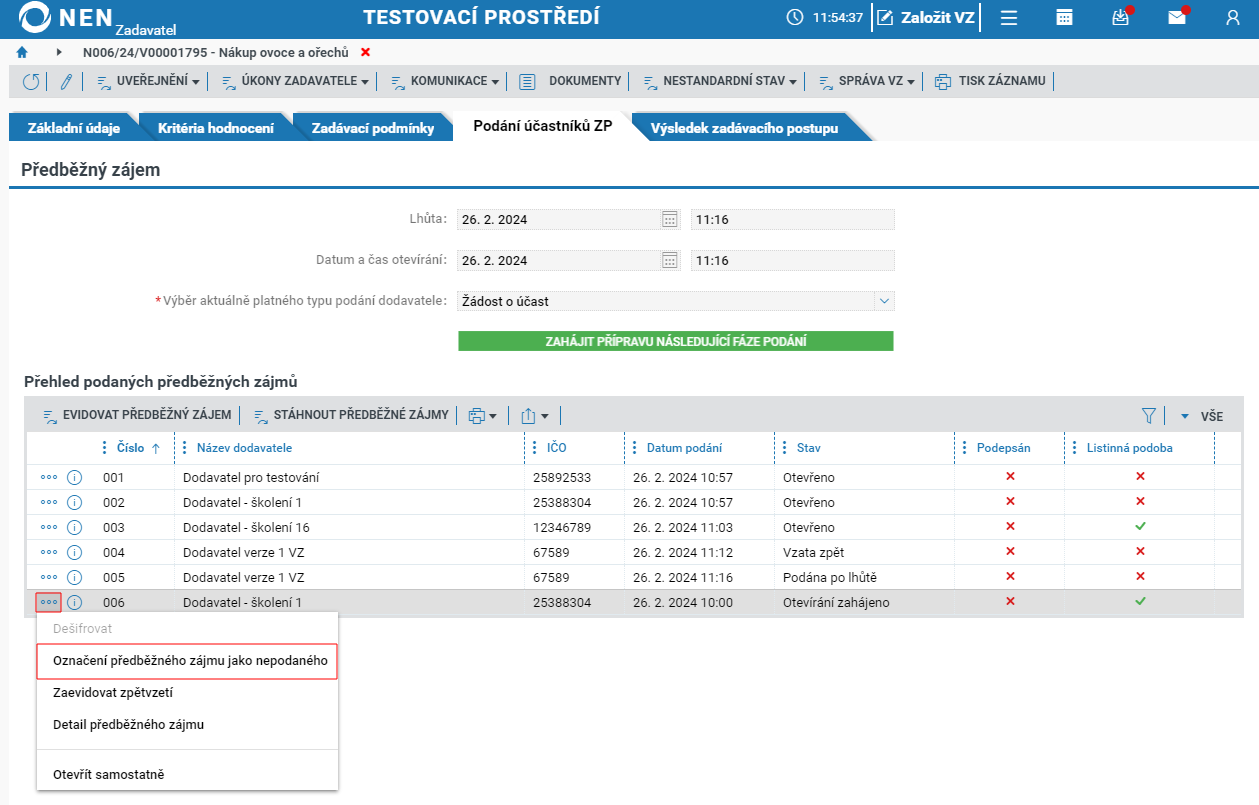
Task: Click the filter funnel icon
Action: coord(1149,415)
